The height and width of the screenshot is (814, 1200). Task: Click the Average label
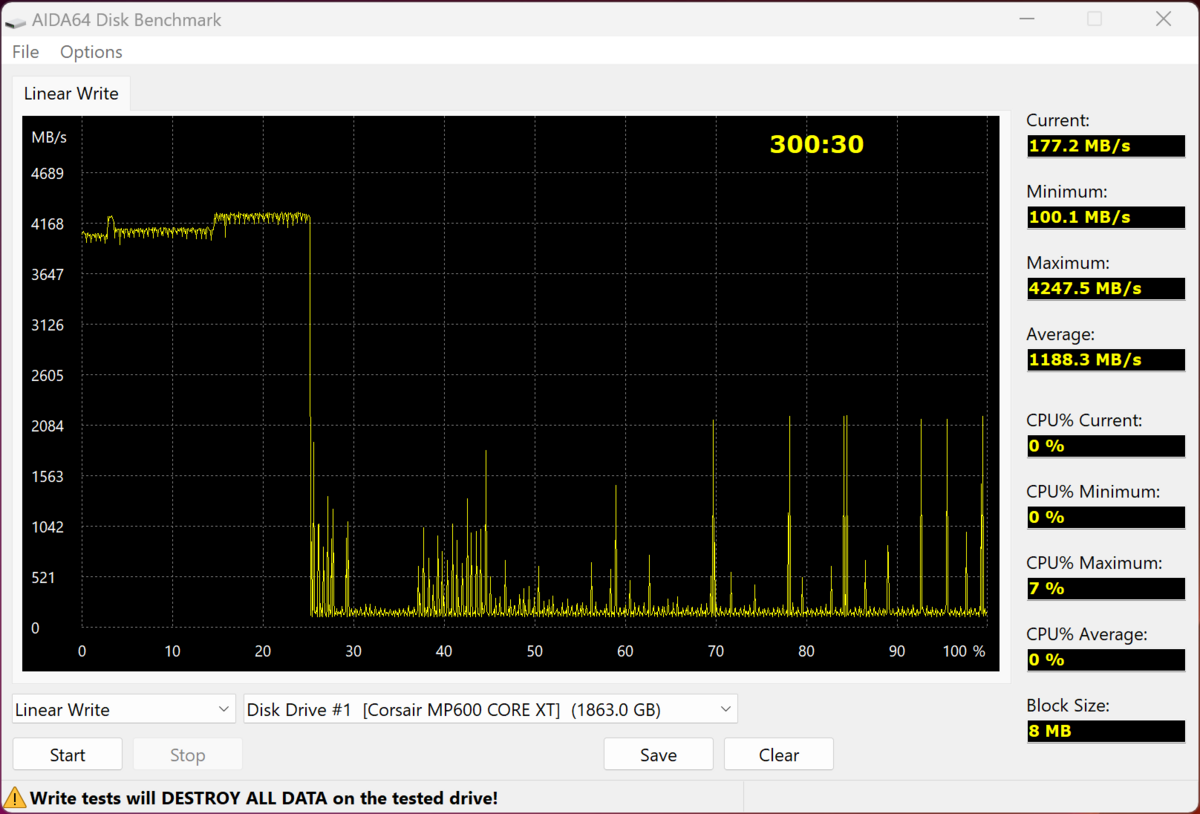point(1061,334)
